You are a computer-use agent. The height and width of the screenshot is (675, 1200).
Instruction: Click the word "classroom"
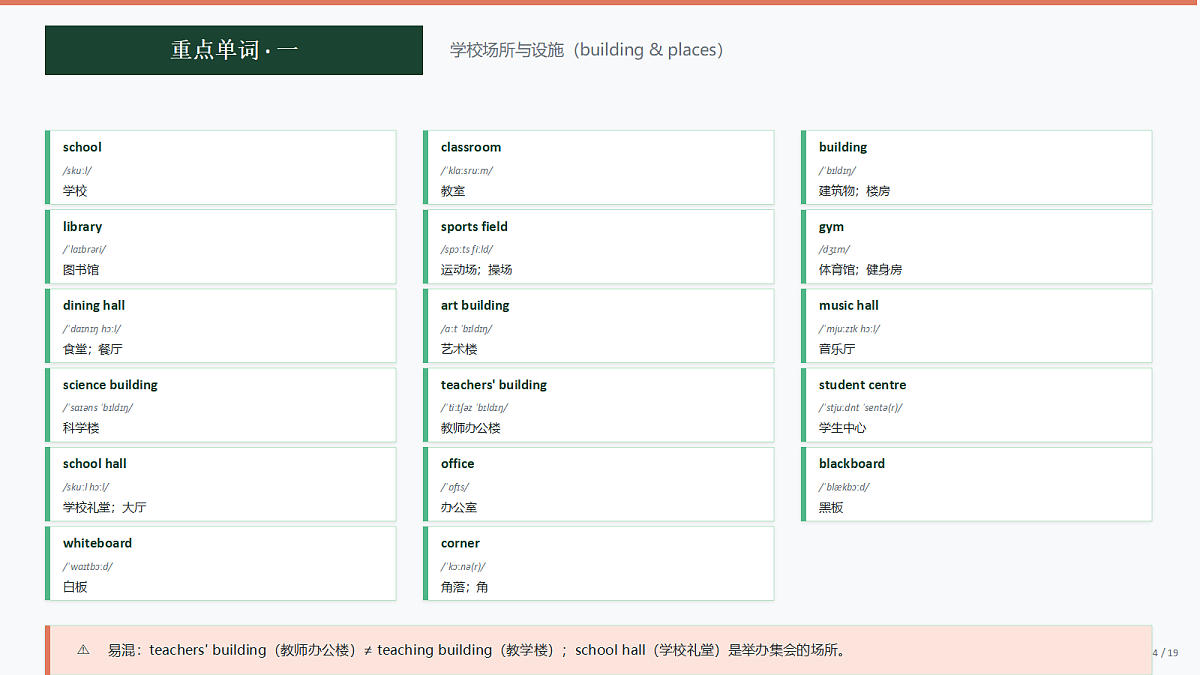[471, 147]
